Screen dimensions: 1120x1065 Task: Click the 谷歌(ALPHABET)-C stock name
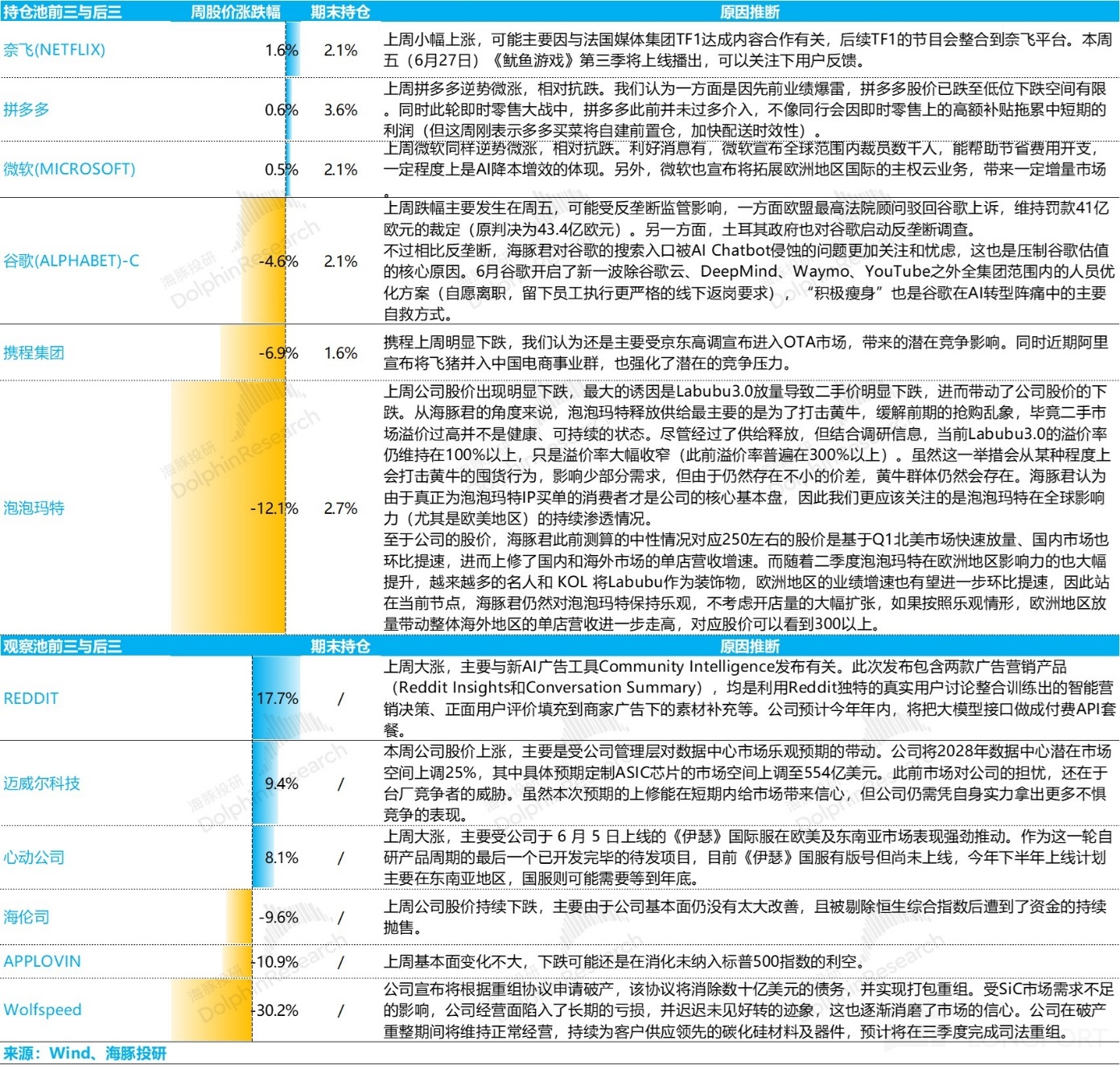click(x=71, y=261)
